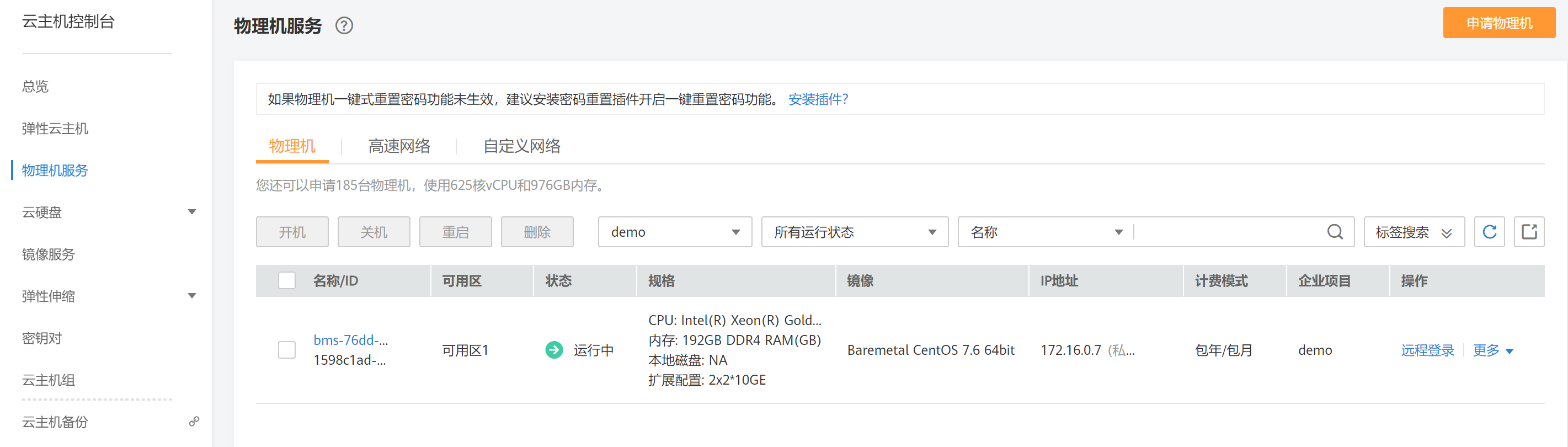
Task: Click 删除 delete button
Action: tap(537, 232)
